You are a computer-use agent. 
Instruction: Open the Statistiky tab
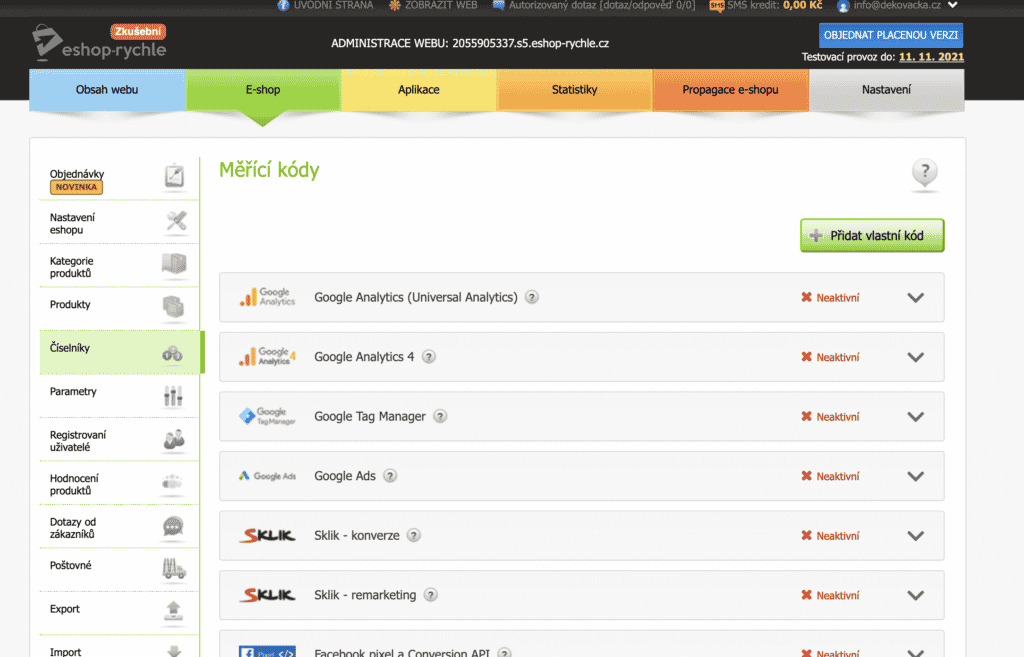[575, 89]
